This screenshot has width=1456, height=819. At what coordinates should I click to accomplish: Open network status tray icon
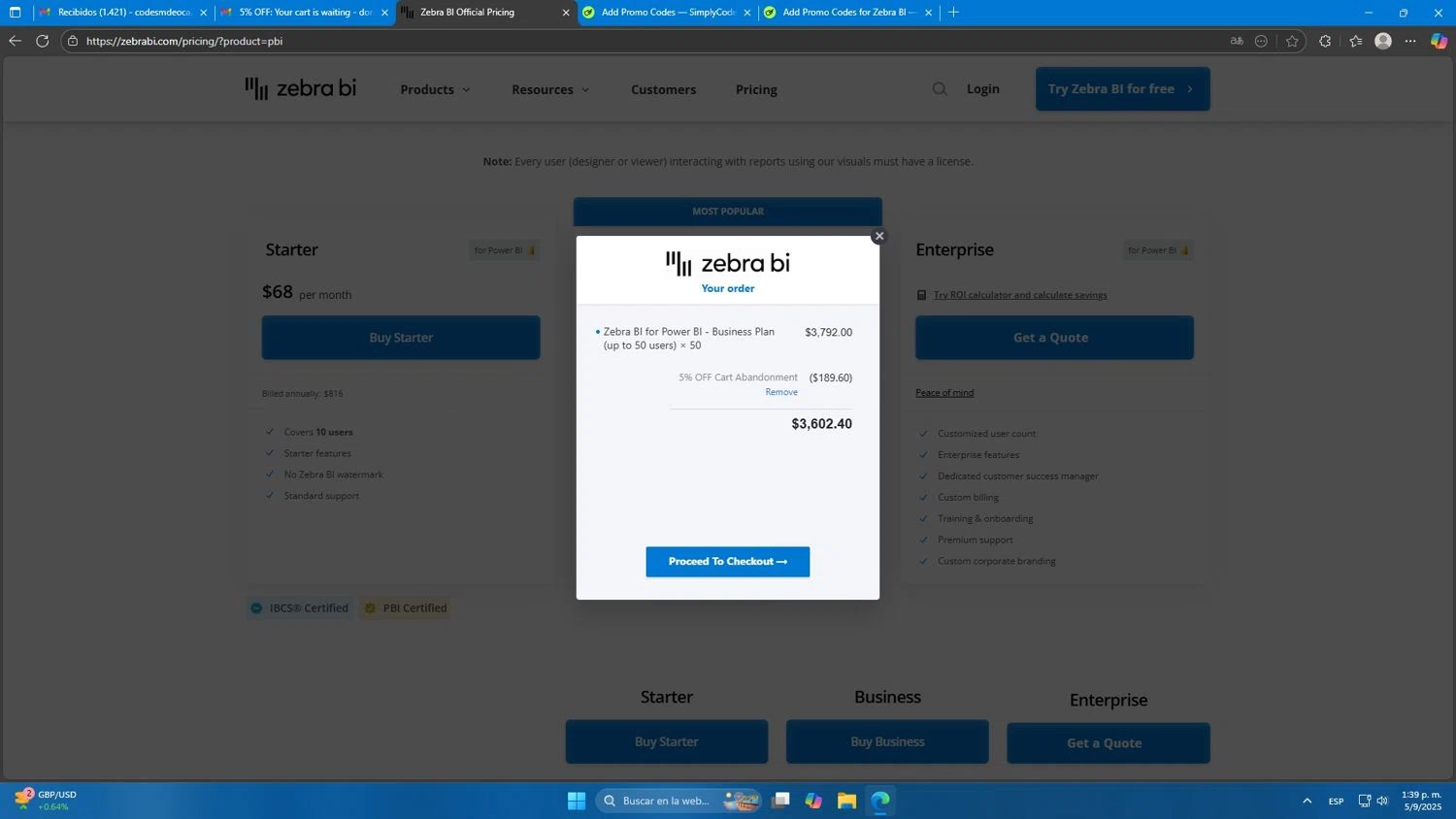tap(1365, 801)
